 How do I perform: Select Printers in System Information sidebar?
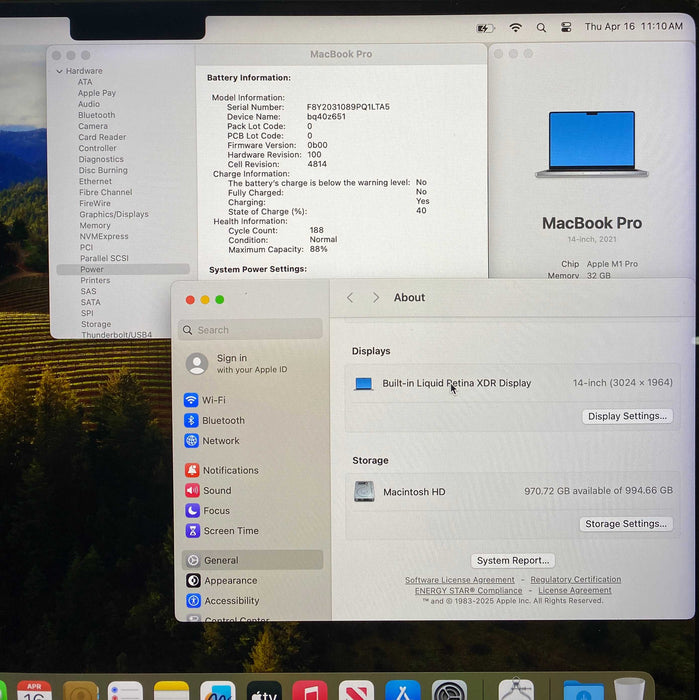[x=95, y=280]
